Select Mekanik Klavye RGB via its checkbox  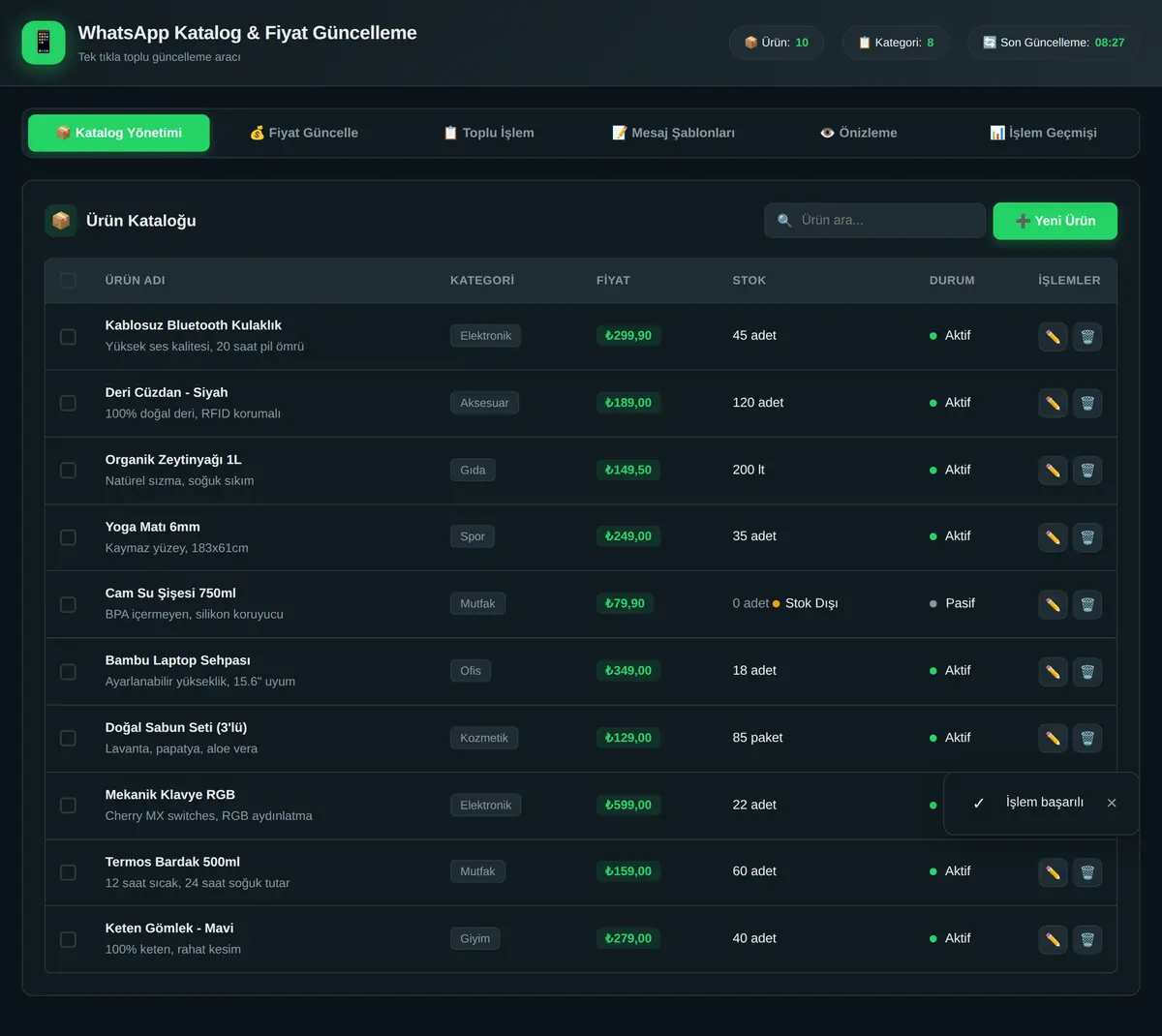[68, 806]
